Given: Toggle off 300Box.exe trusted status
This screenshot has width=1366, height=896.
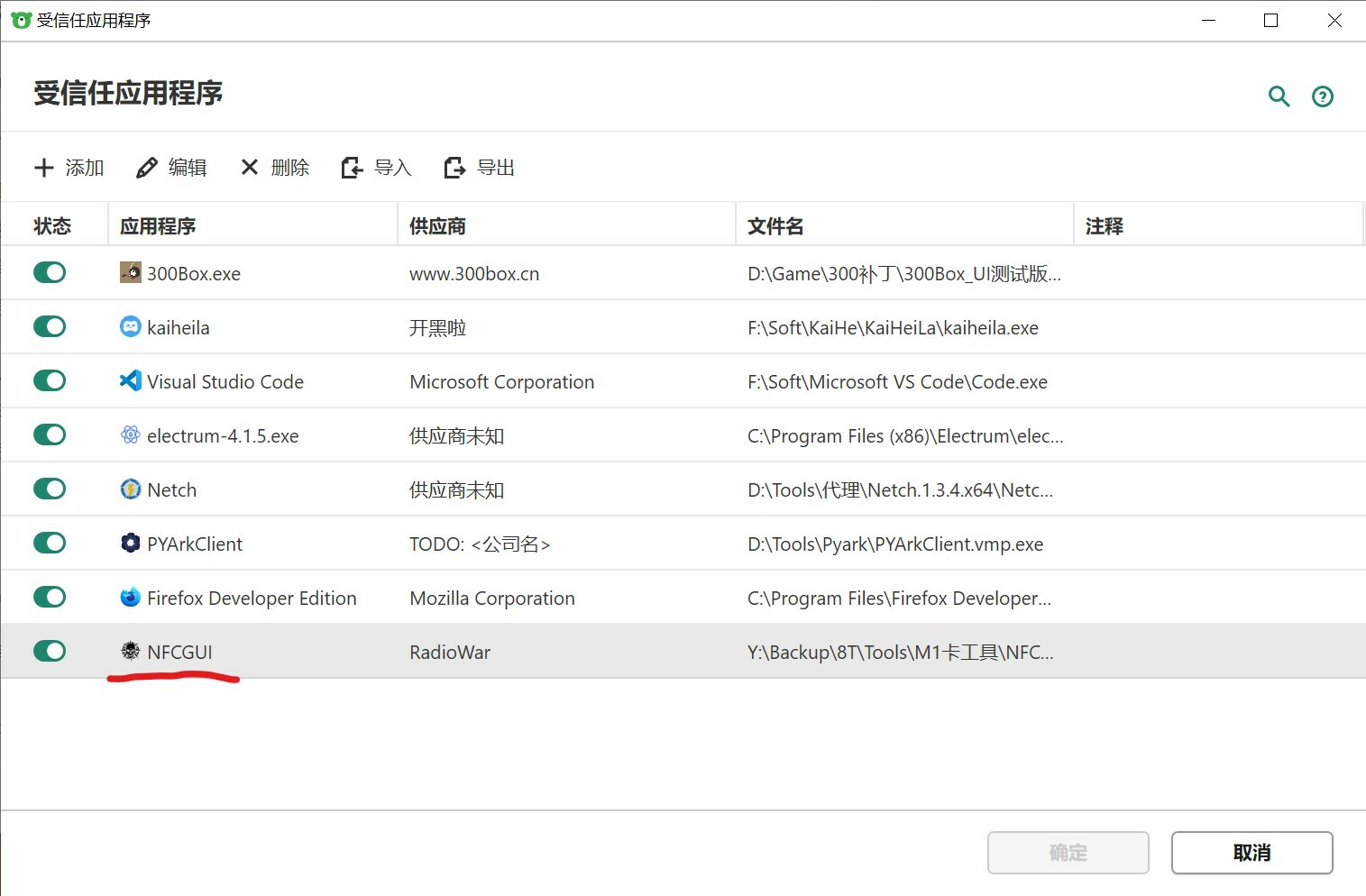Looking at the screenshot, I should (x=50, y=272).
